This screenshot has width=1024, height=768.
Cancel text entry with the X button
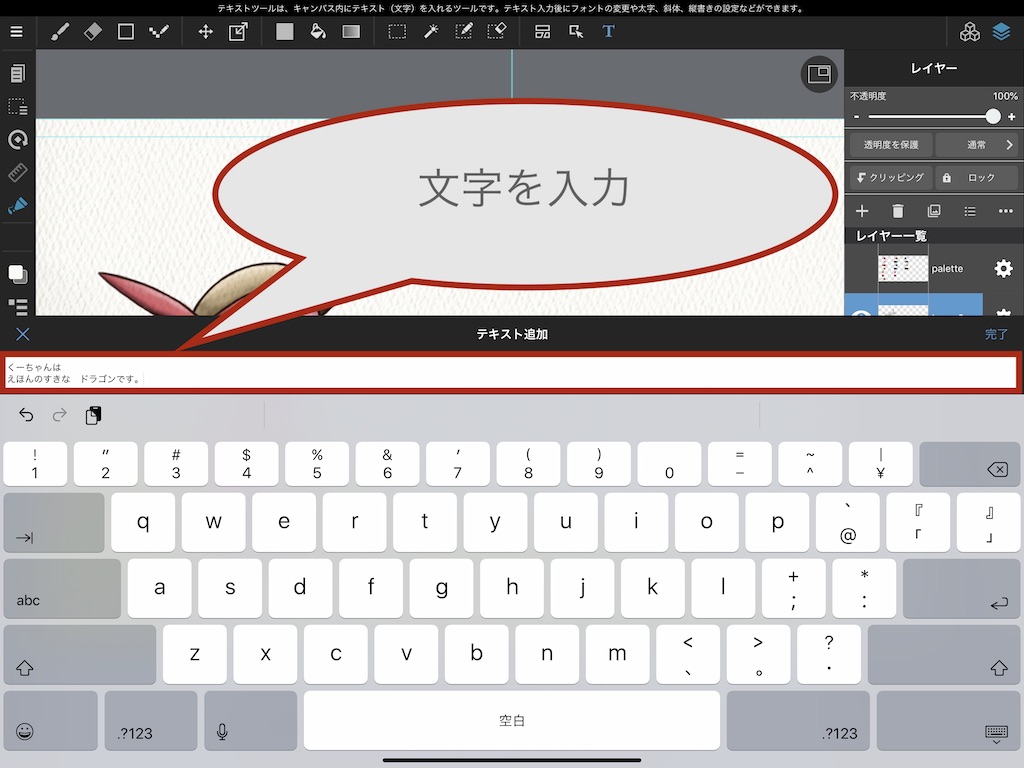[23, 335]
